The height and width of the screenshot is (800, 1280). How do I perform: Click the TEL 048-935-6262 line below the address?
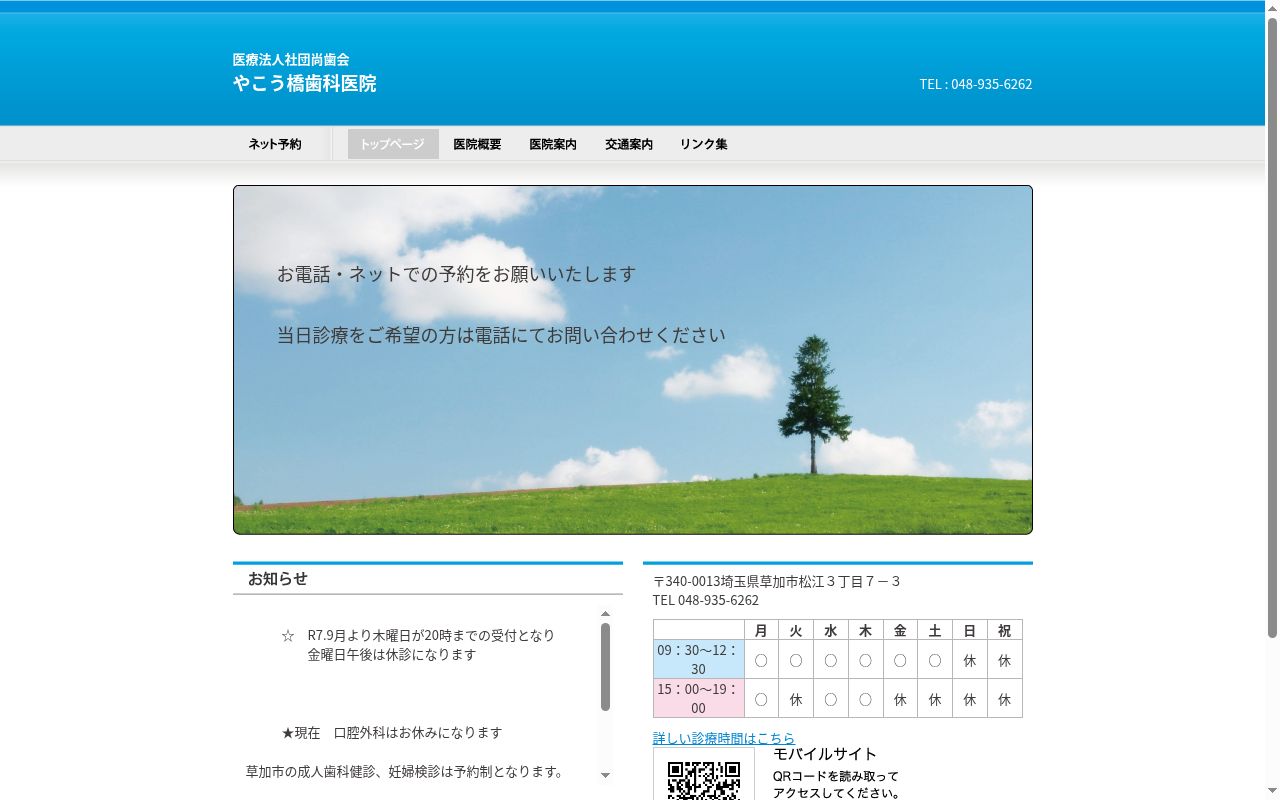[706, 600]
